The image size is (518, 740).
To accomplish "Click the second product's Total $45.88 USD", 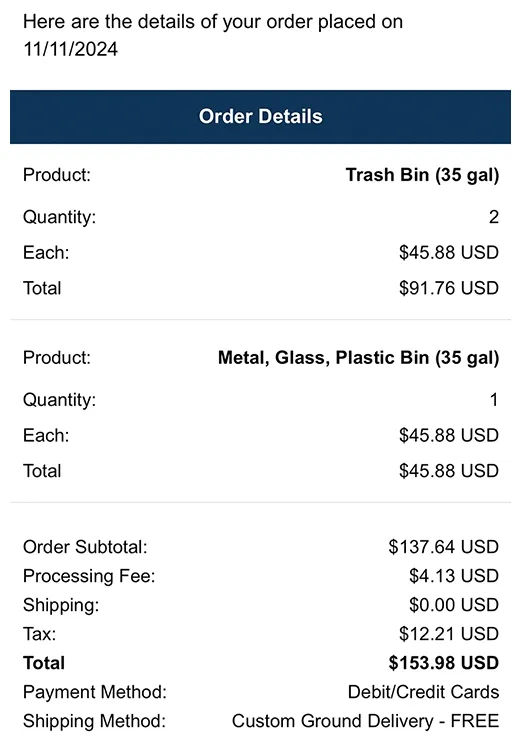I will click(x=449, y=471).
